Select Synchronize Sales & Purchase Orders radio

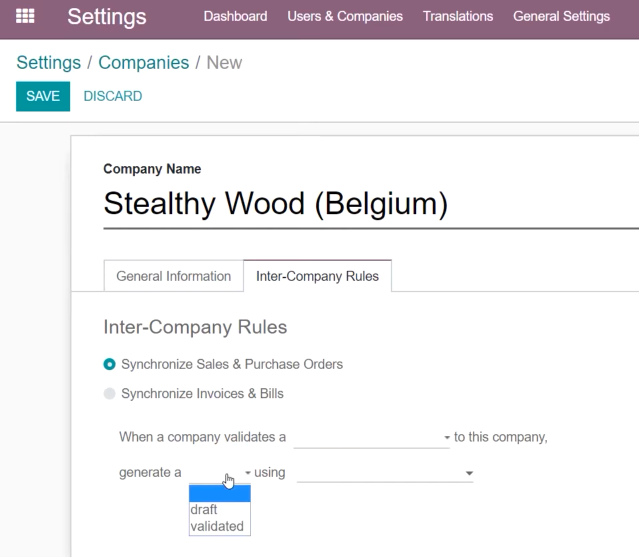(x=109, y=364)
